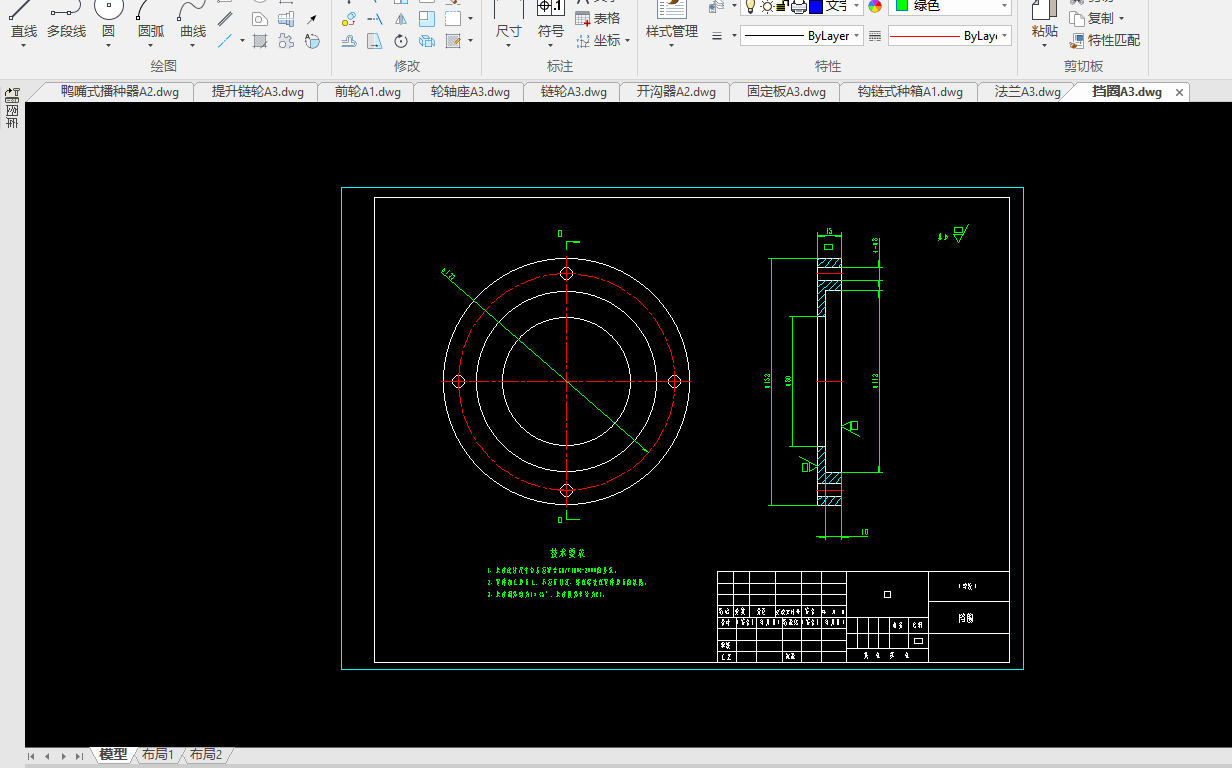
Task: Switch to the 布局1 layout tab
Action: [158, 755]
